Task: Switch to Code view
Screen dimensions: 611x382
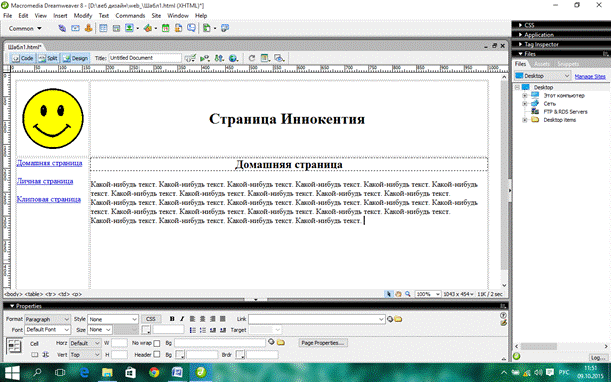Action: tap(23, 58)
